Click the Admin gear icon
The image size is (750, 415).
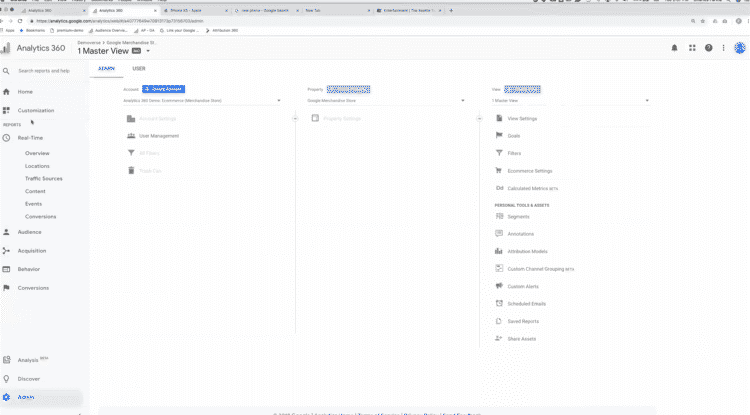pos(6,397)
